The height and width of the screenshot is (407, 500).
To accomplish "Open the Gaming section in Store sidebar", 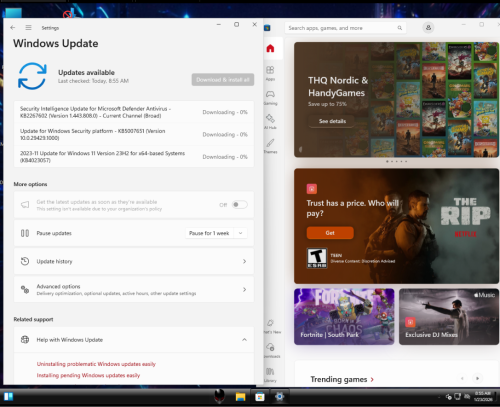I will pos(270,97).
